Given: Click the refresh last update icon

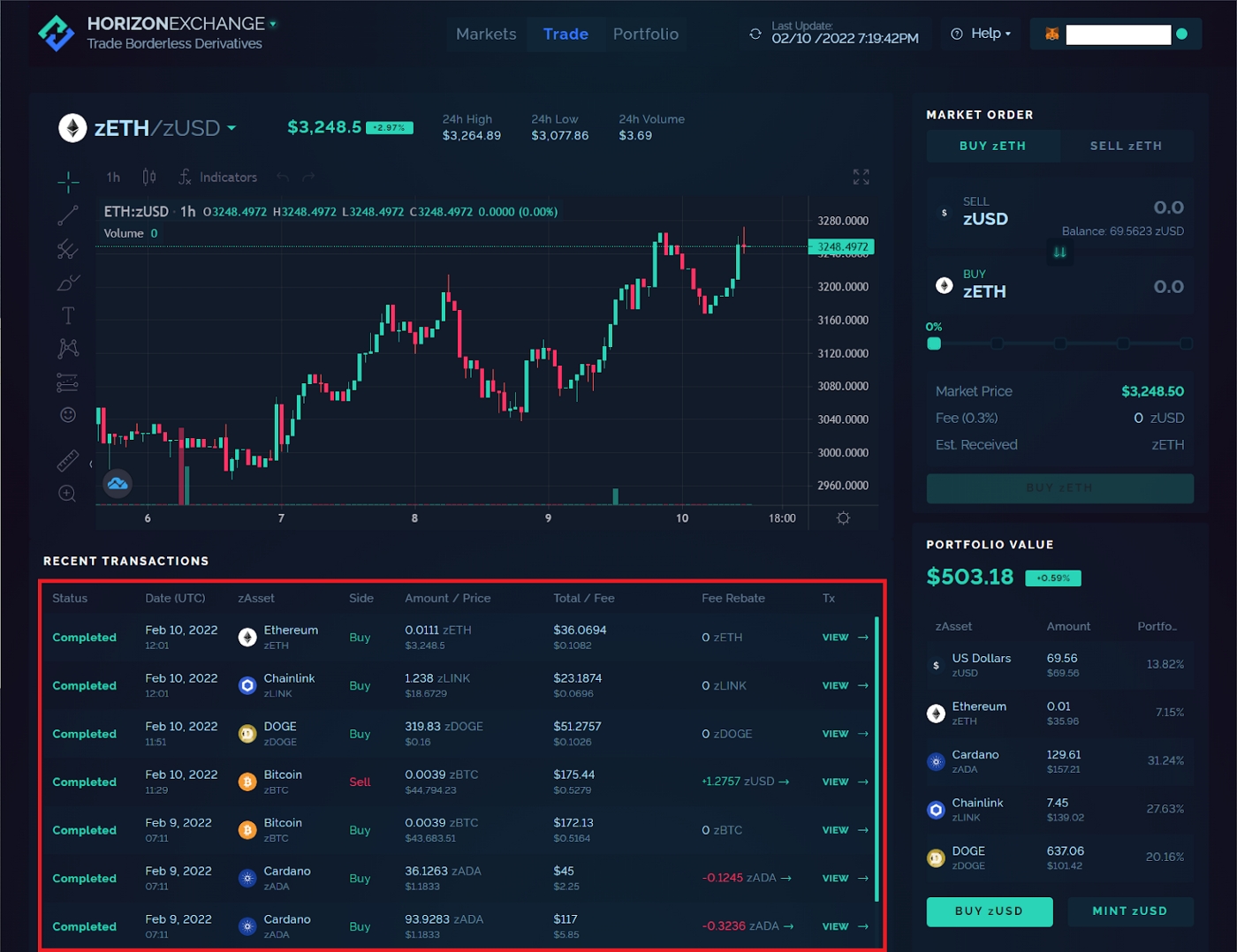Looking at the screenshot, I should pyautogui.click(x=755, y=34).
